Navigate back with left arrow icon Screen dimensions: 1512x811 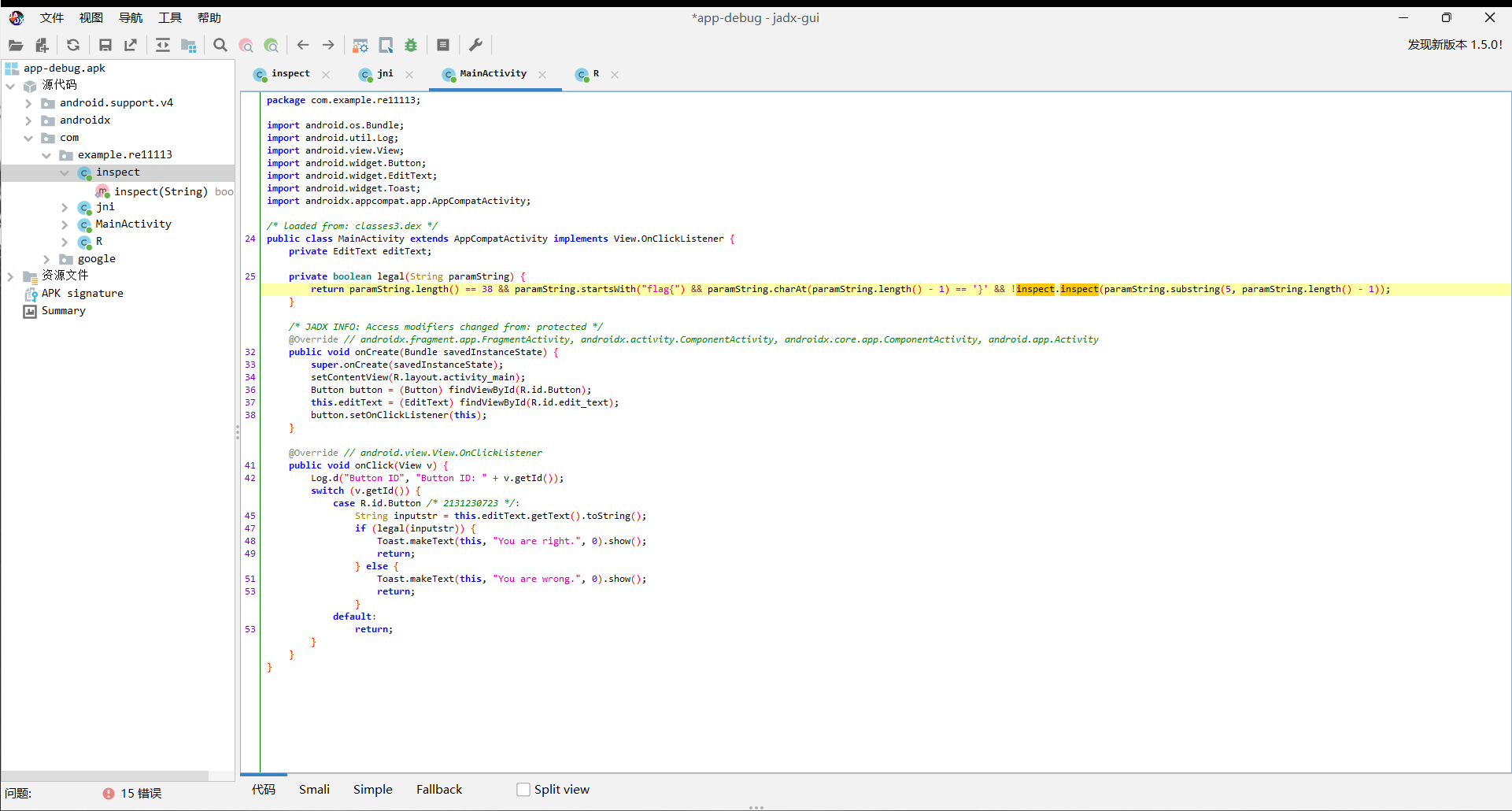[303, 46]
